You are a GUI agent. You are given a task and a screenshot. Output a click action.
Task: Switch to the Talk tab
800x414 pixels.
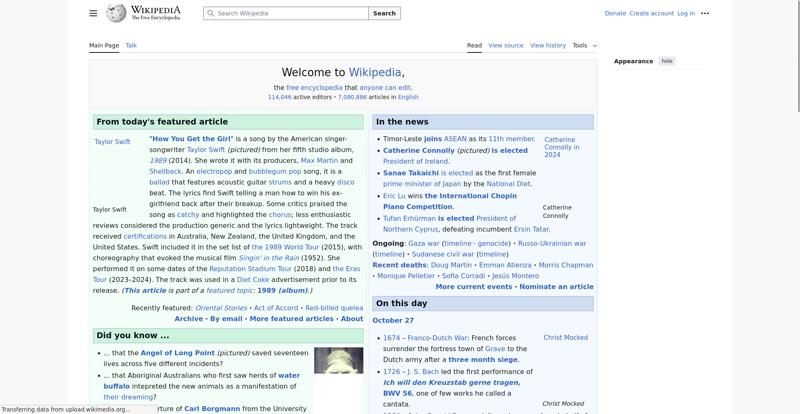point(131,45)
